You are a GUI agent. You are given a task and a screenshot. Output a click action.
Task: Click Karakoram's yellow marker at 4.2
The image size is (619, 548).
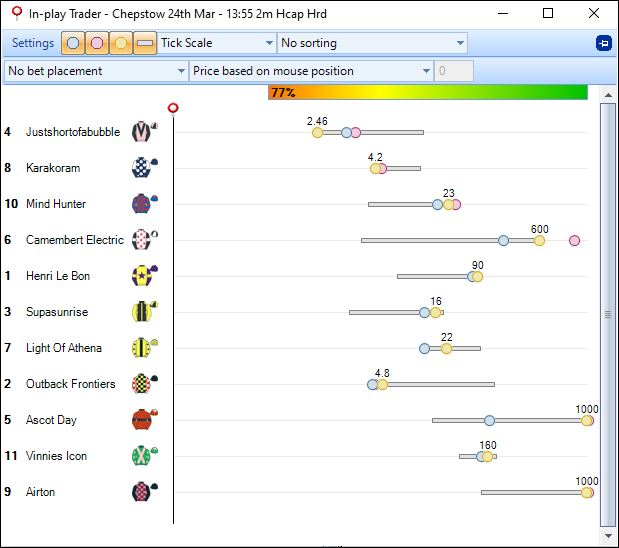[x=375, y=169]
